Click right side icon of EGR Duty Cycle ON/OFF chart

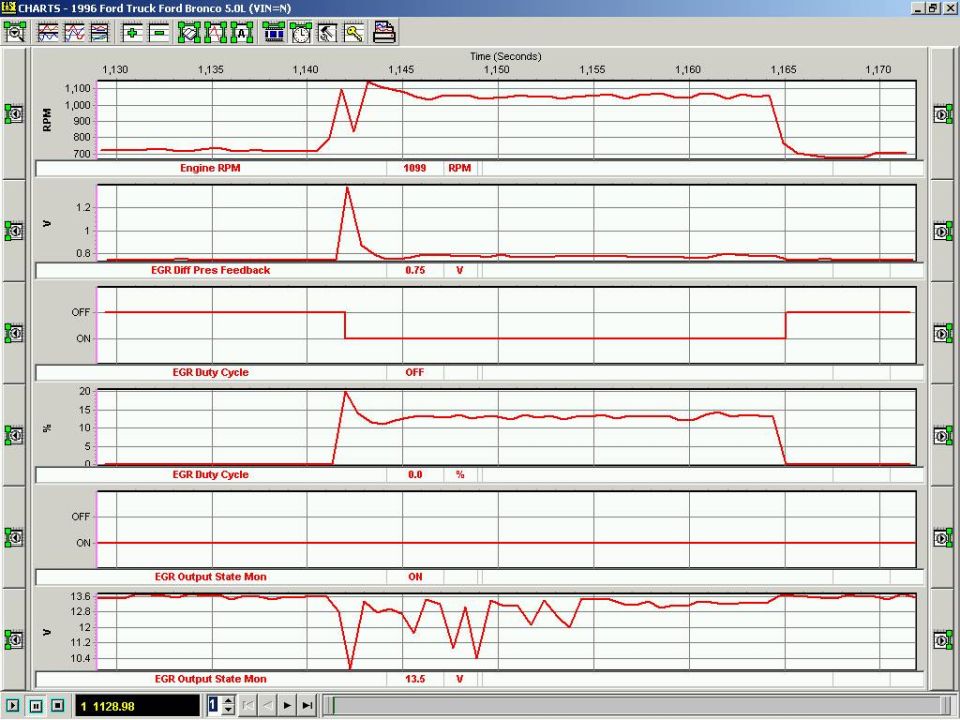coord(943,333)
